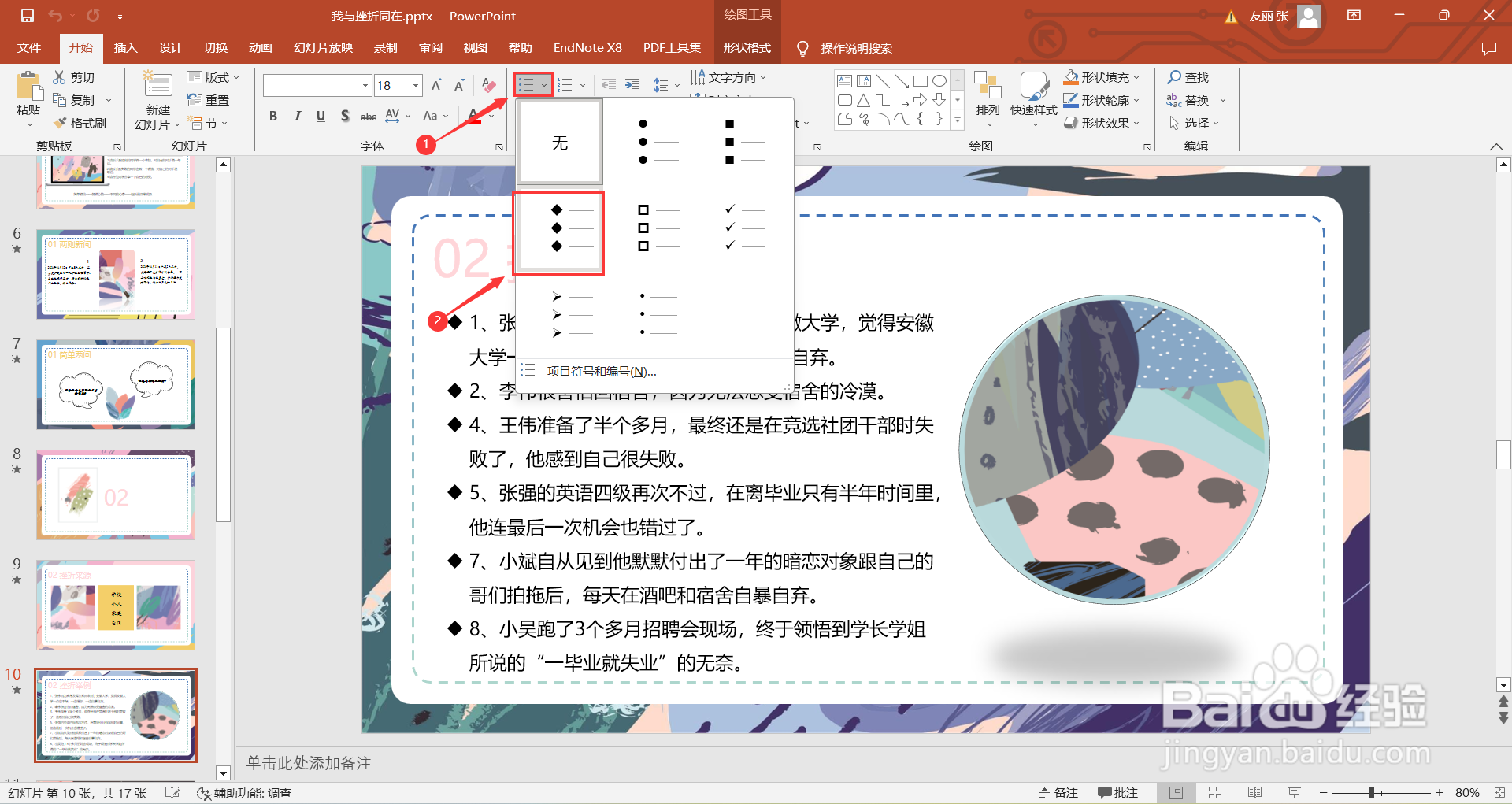Image resolution: width=1512 pixels, height=804 pixels.
Task: Toggle the Notes pane in status bar
Action: pos(1058,793)
